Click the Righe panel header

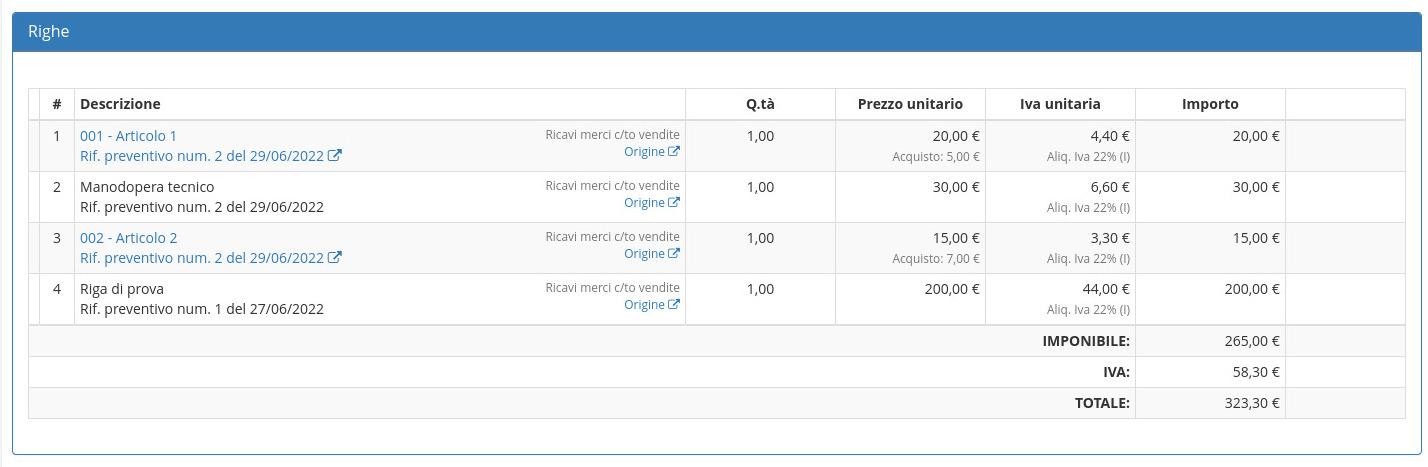tap(713, 32)
